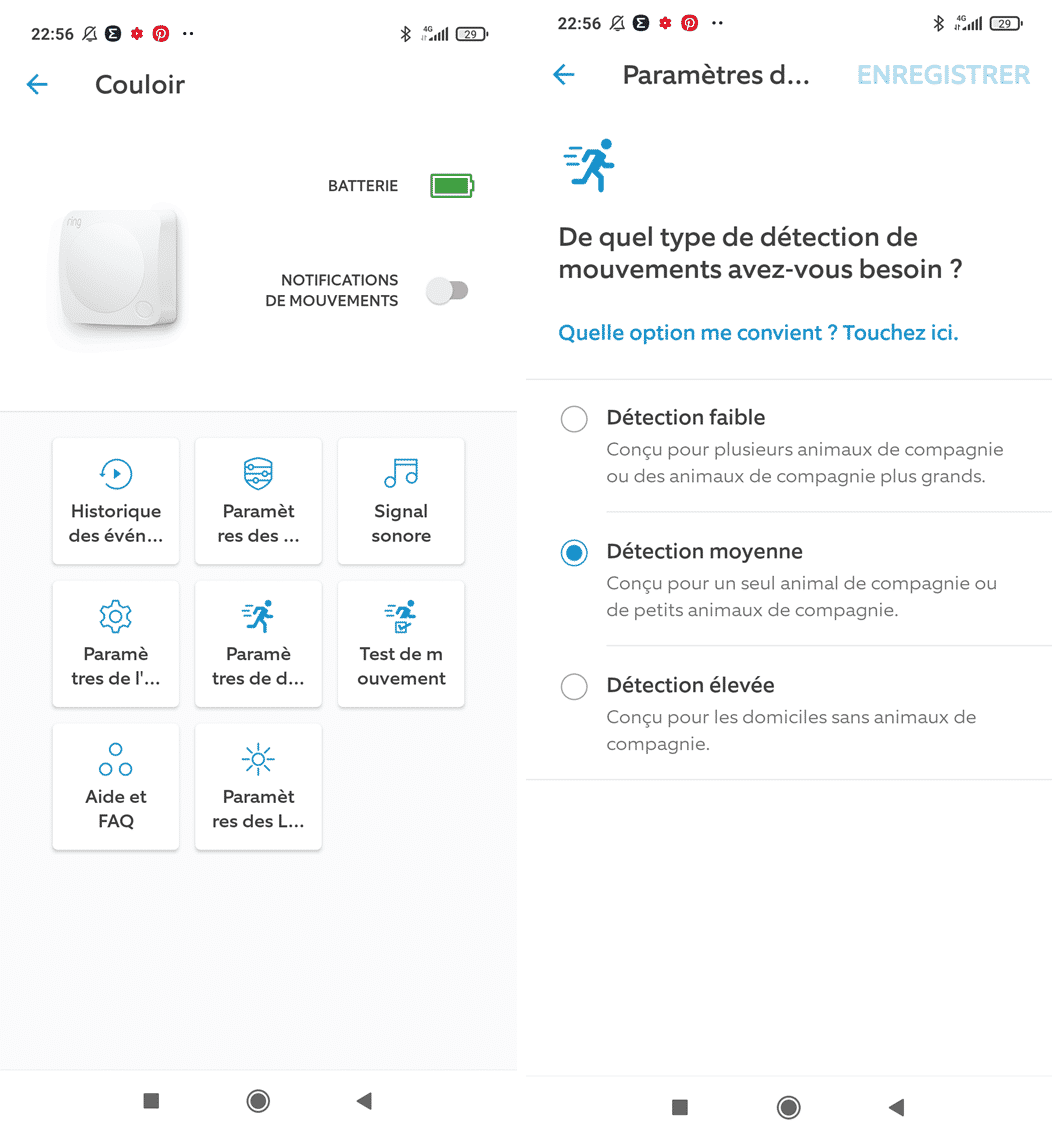1052x1139 pixels.
Task: Open the gear device settings tile
Action: pyautogui.click(x=116, y=644)
